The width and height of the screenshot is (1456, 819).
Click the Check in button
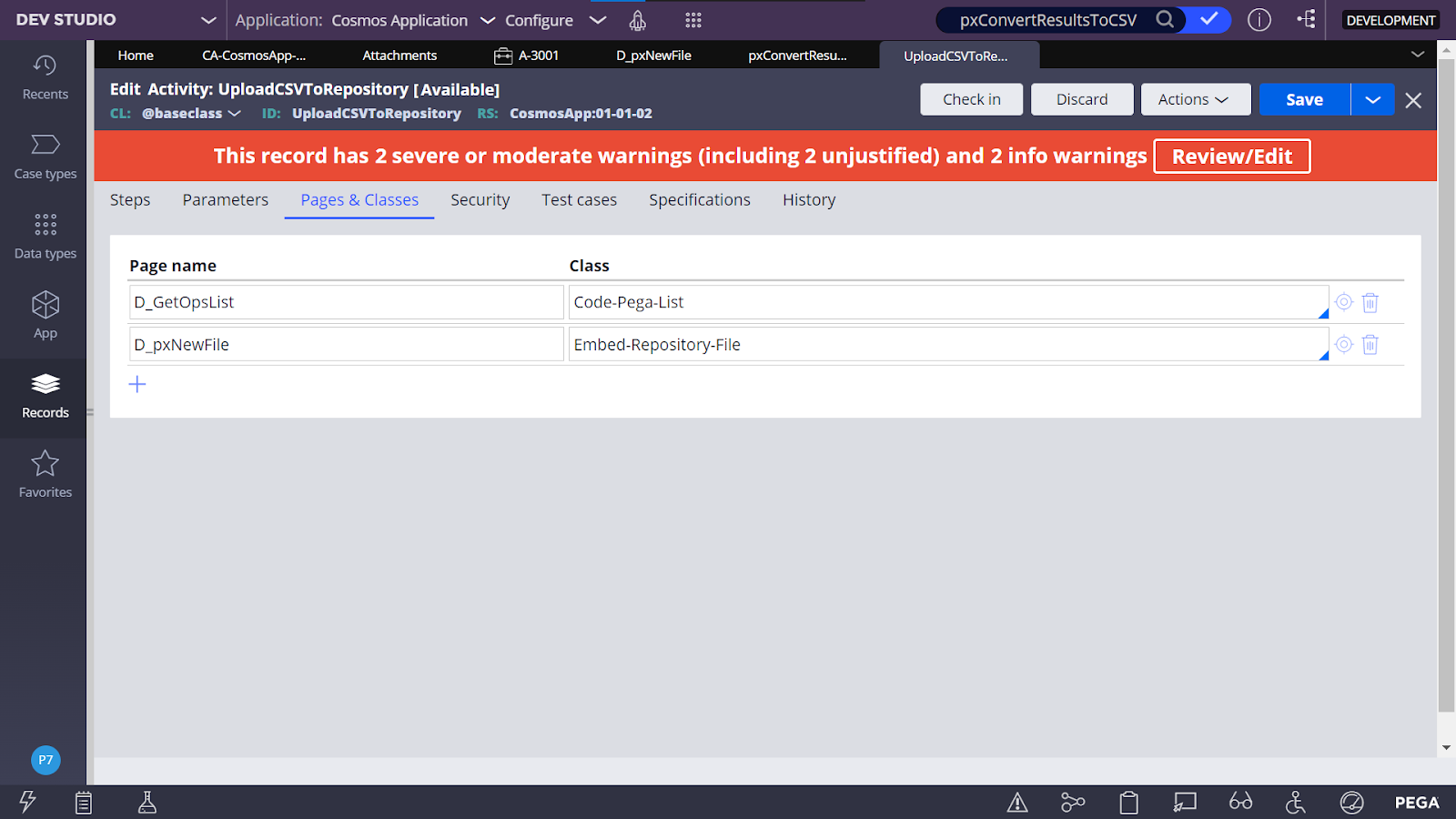971,99
